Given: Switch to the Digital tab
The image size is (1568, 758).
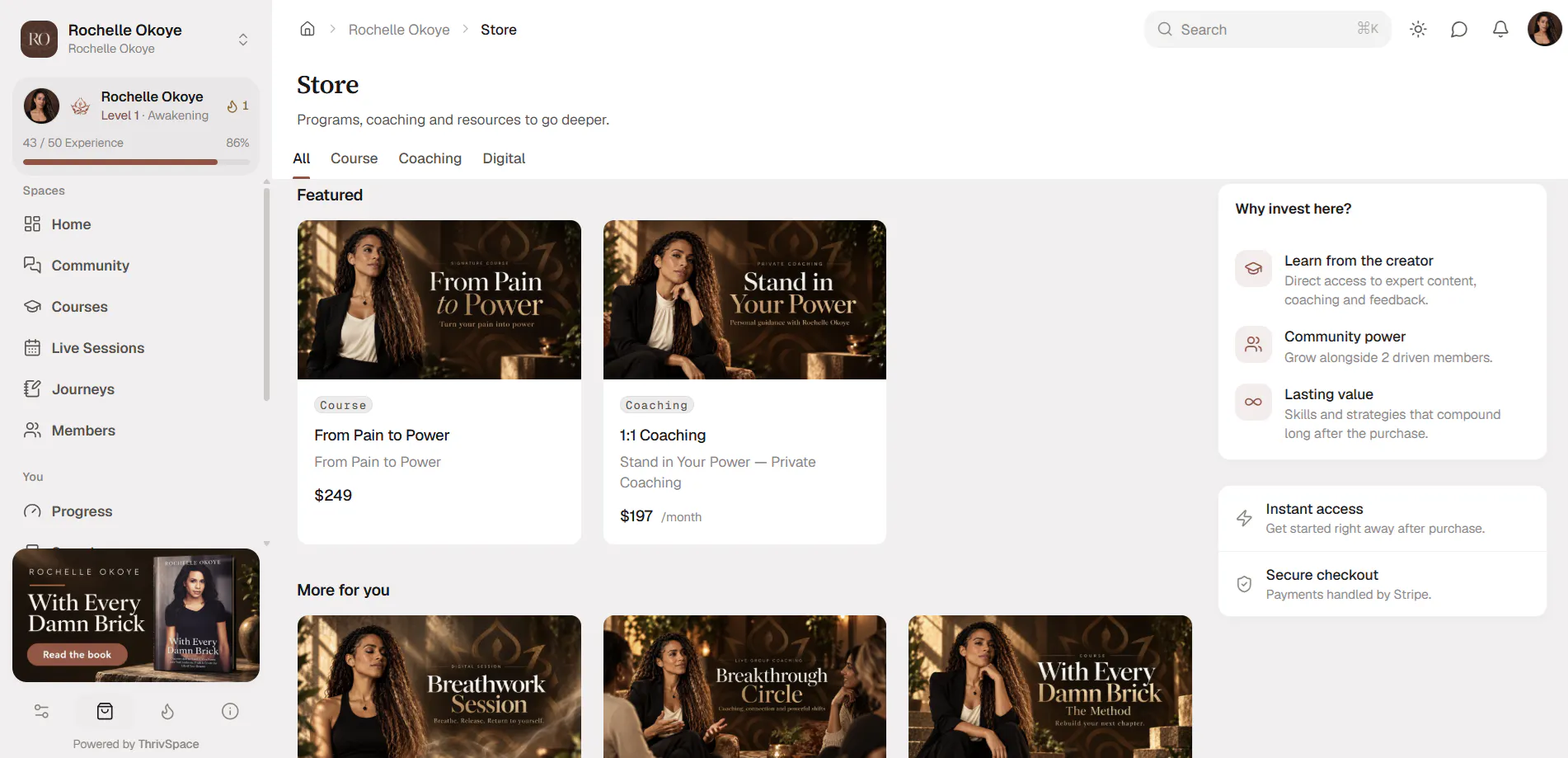Looking at the screenshot, I should coord(504,158).
